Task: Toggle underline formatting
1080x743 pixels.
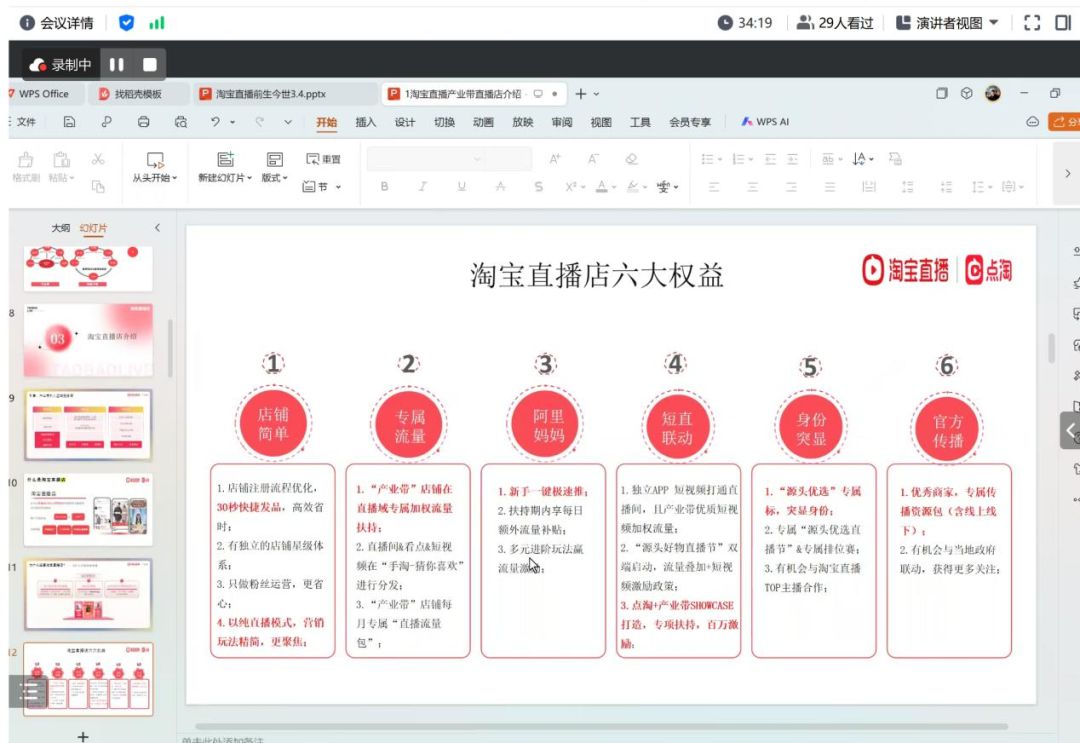Action: point(461,187)
